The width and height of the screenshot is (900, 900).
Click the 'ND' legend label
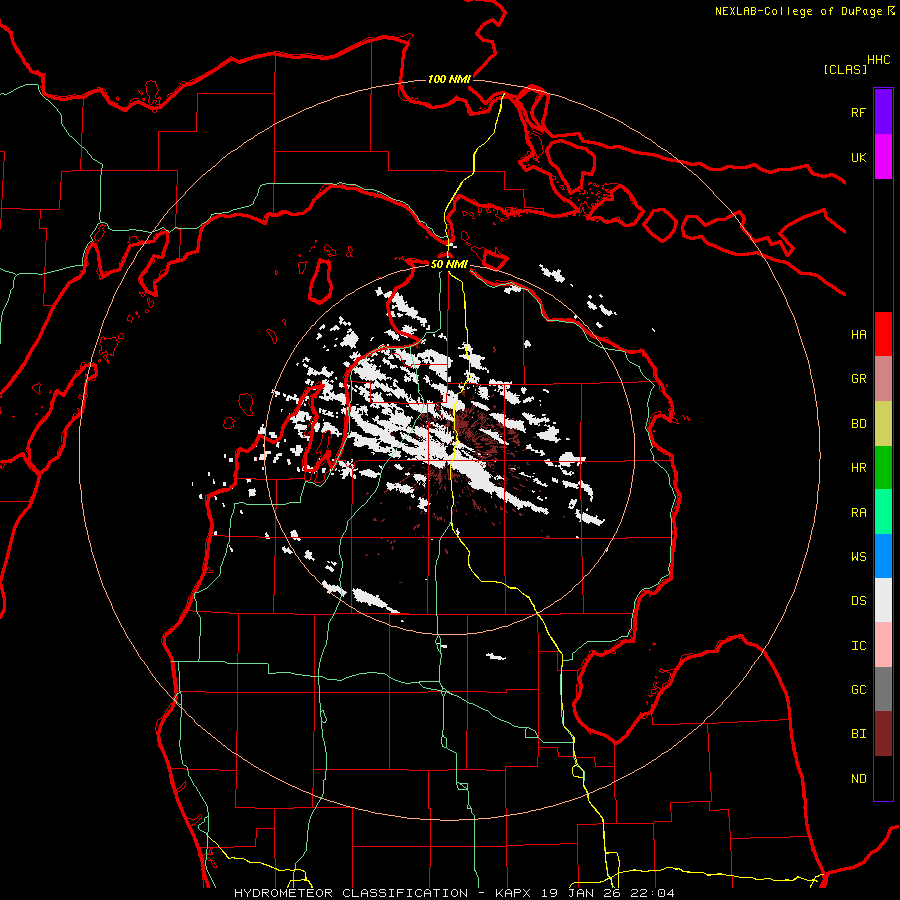858,779
